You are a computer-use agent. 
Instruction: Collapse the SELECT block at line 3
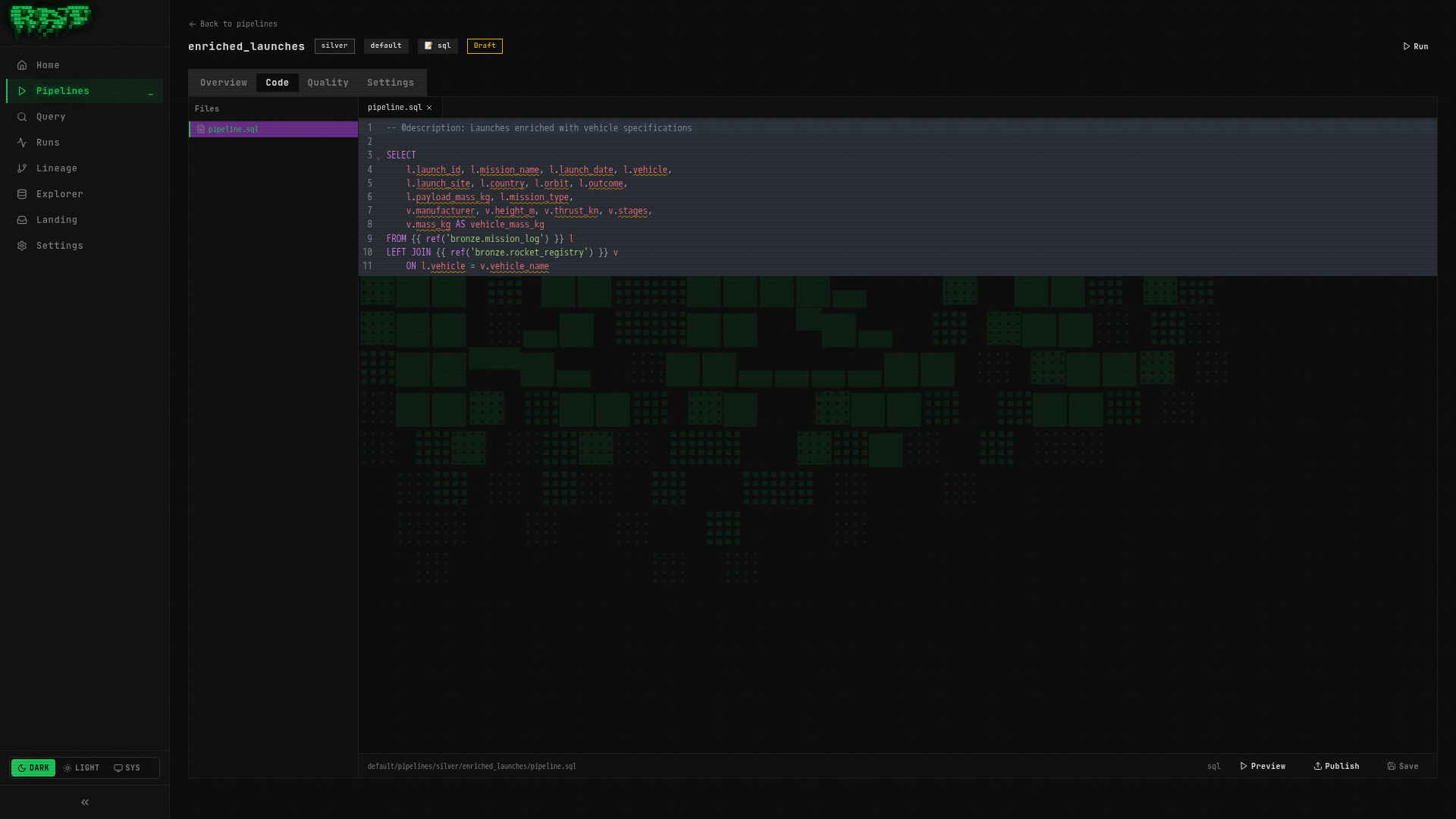point(378,158)
